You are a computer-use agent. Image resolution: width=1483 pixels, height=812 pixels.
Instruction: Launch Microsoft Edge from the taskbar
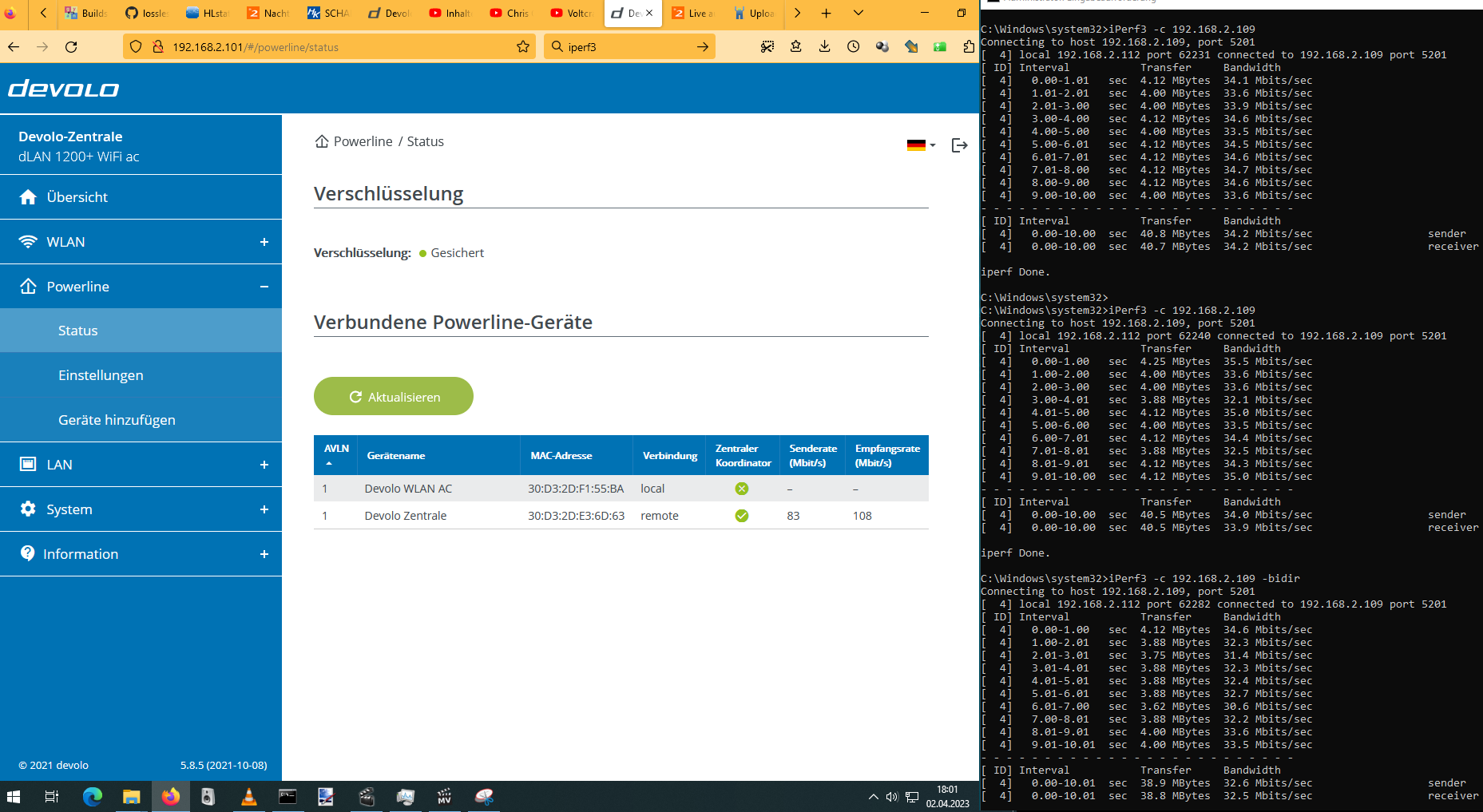click(x=93, y=797)
